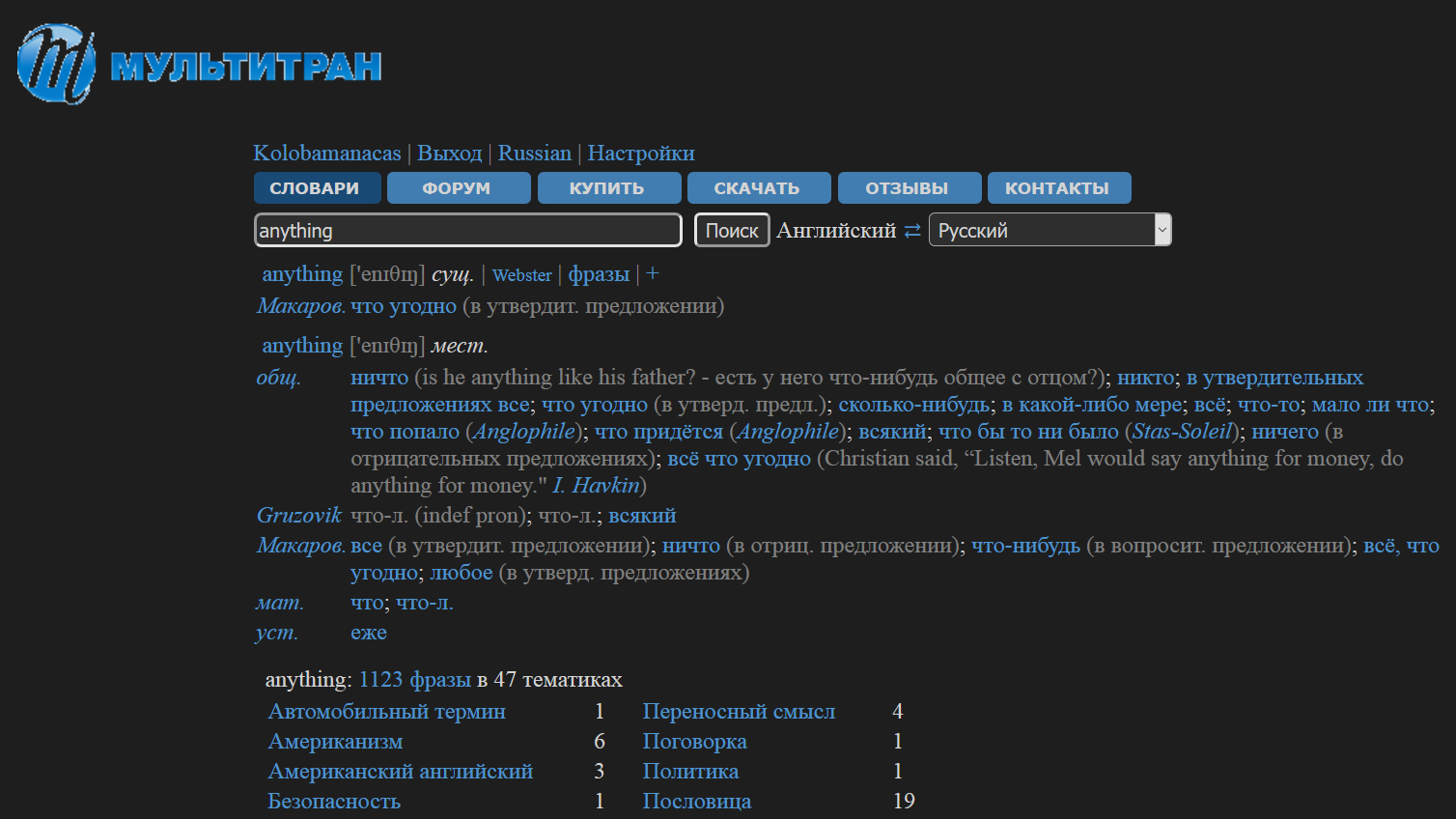The width and height of the screenshot is (1456, 819).
Task: Open the translation в какой-либо мере
Action: (x=1092, y=405)
